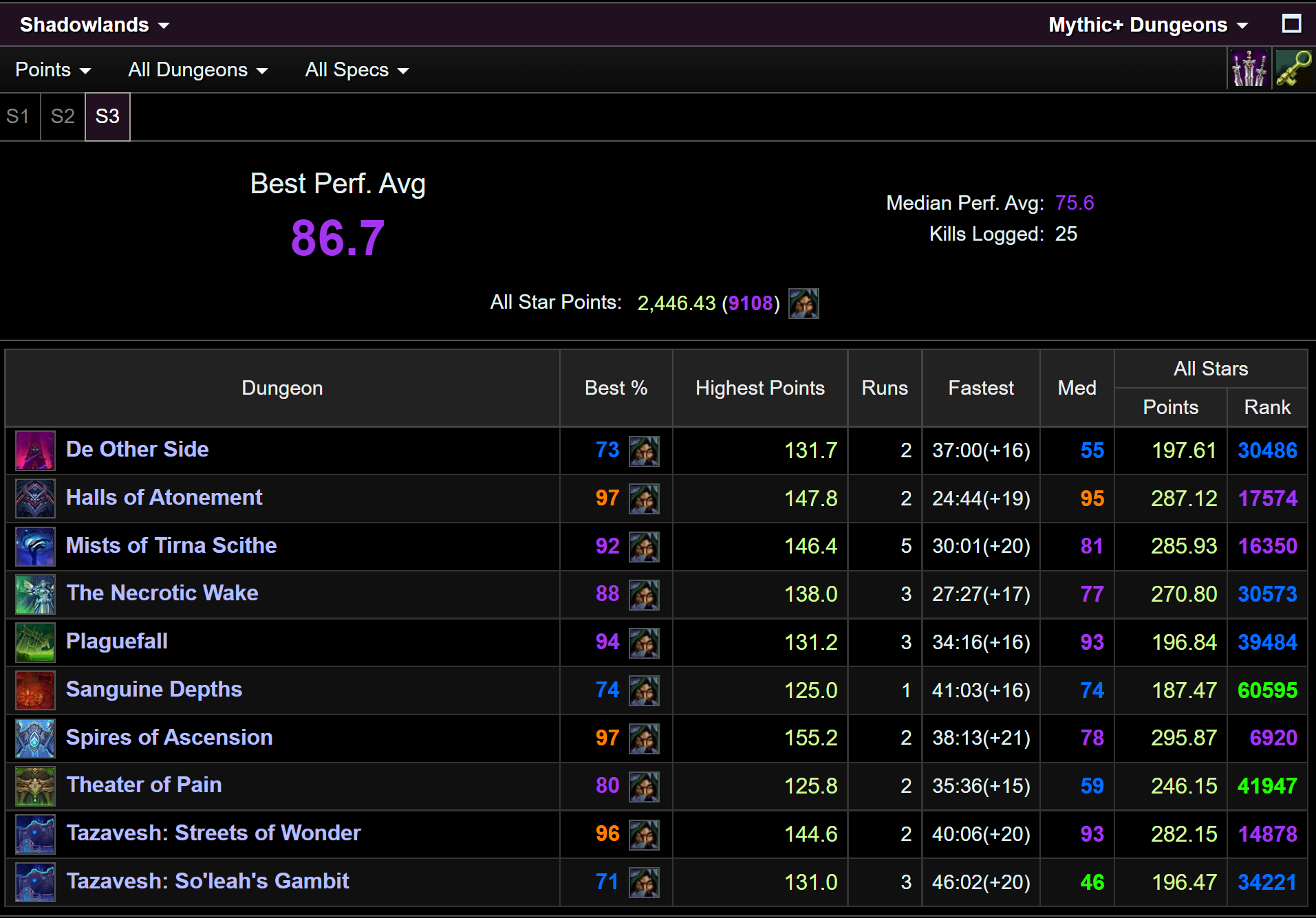The width and height of the screenshot is (1316, 918).
Task: Open the raids zone icon at top right
Action: coord(1249,69)
